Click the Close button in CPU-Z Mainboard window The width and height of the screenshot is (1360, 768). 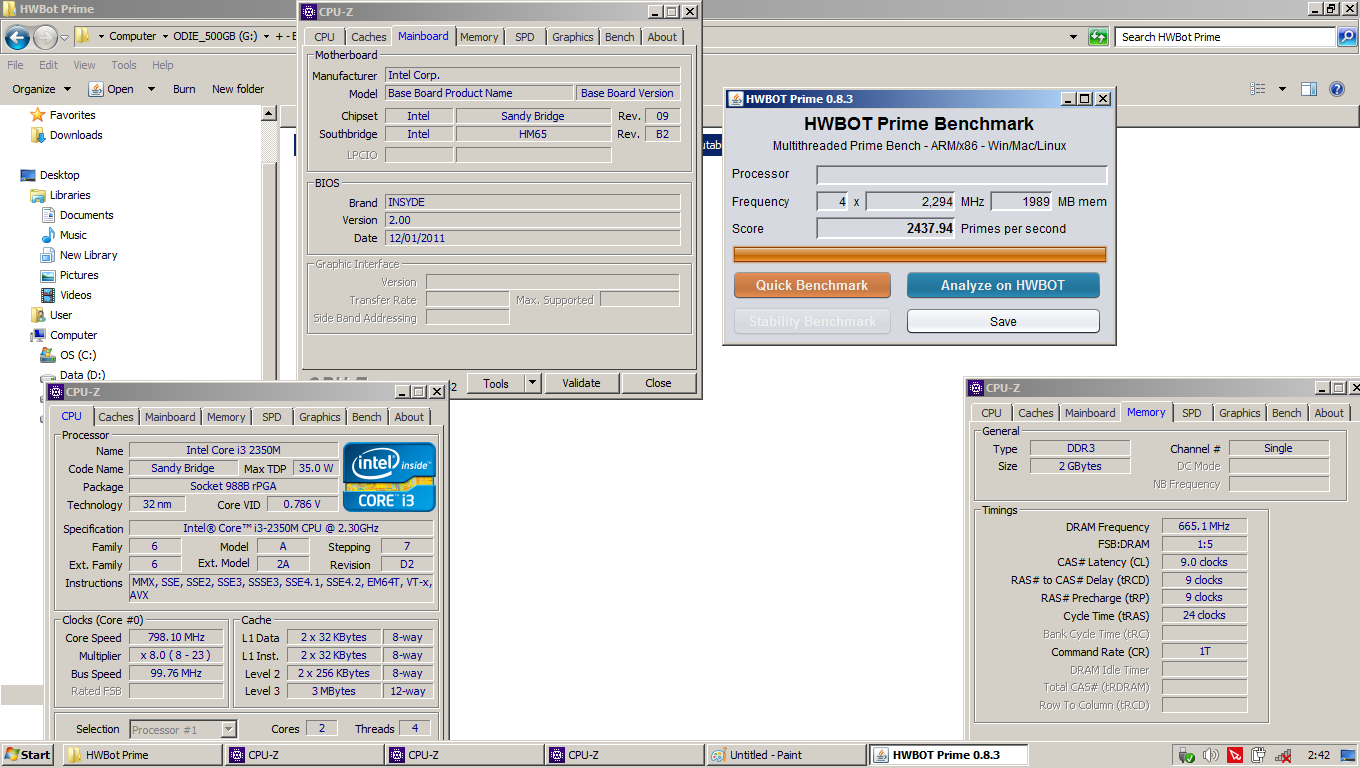pyautogui.click(x=658, y=383)
